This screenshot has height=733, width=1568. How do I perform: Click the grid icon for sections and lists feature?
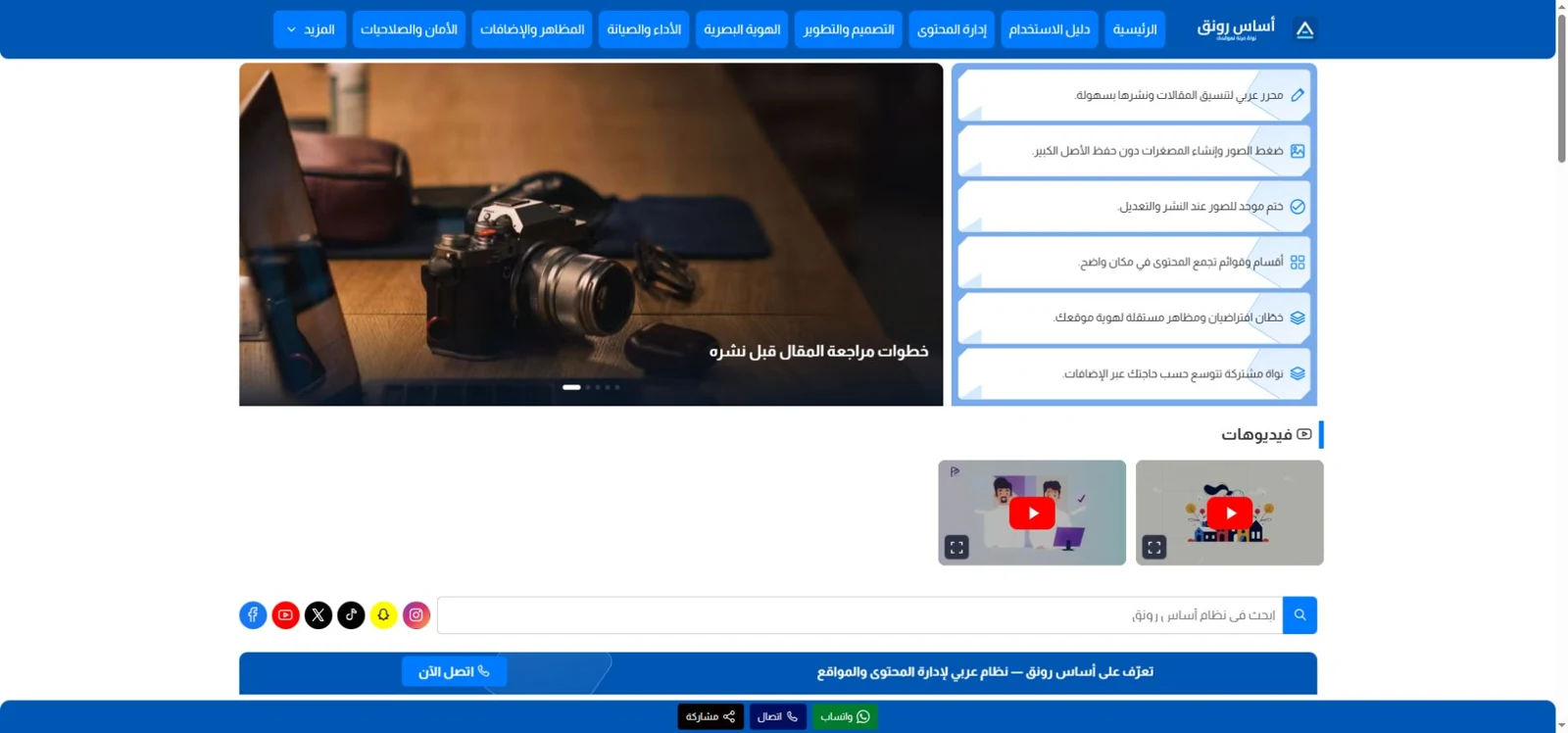point(1298,263)
